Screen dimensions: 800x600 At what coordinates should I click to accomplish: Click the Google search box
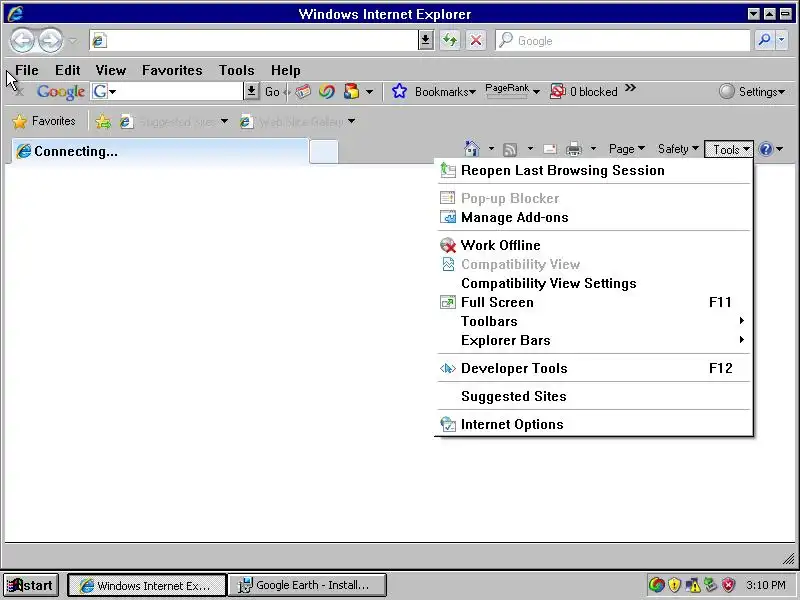point(622,40)
